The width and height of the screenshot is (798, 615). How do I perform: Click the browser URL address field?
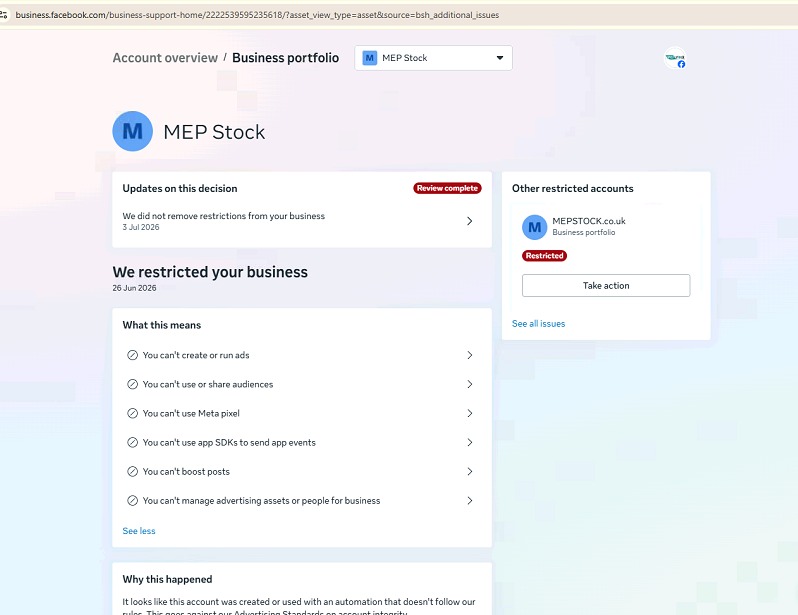tap(257, 15)
